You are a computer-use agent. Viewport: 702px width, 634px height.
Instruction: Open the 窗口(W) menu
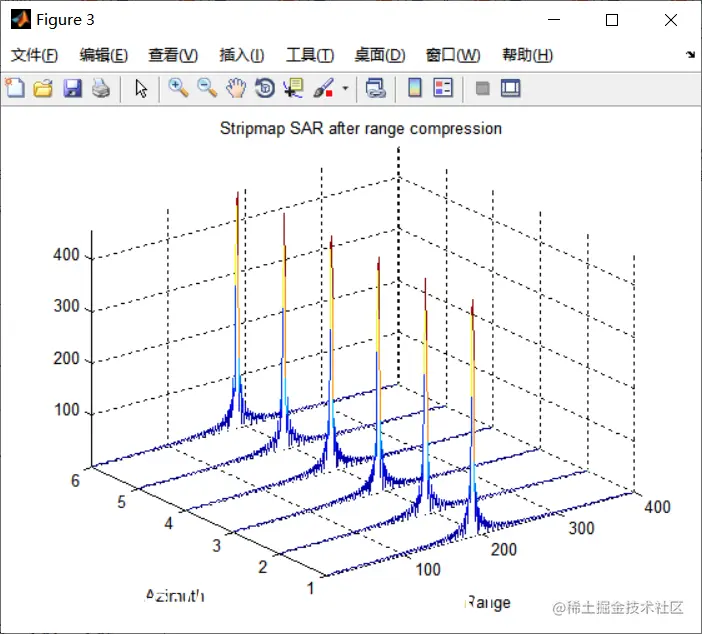click(453, 55)
